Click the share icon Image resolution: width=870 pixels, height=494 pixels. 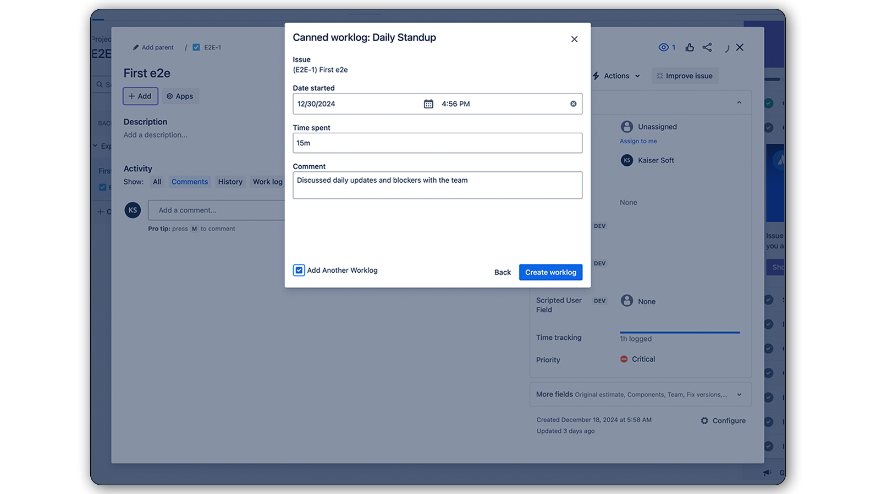pos(708,47)
